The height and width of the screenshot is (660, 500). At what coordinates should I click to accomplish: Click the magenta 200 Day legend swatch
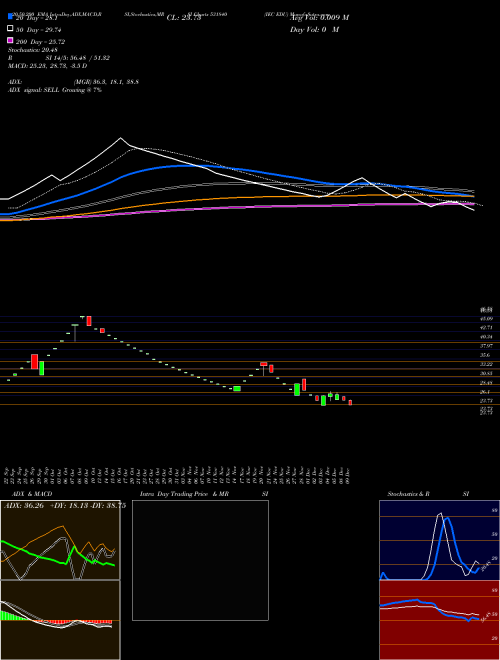(x=10, y=40)
